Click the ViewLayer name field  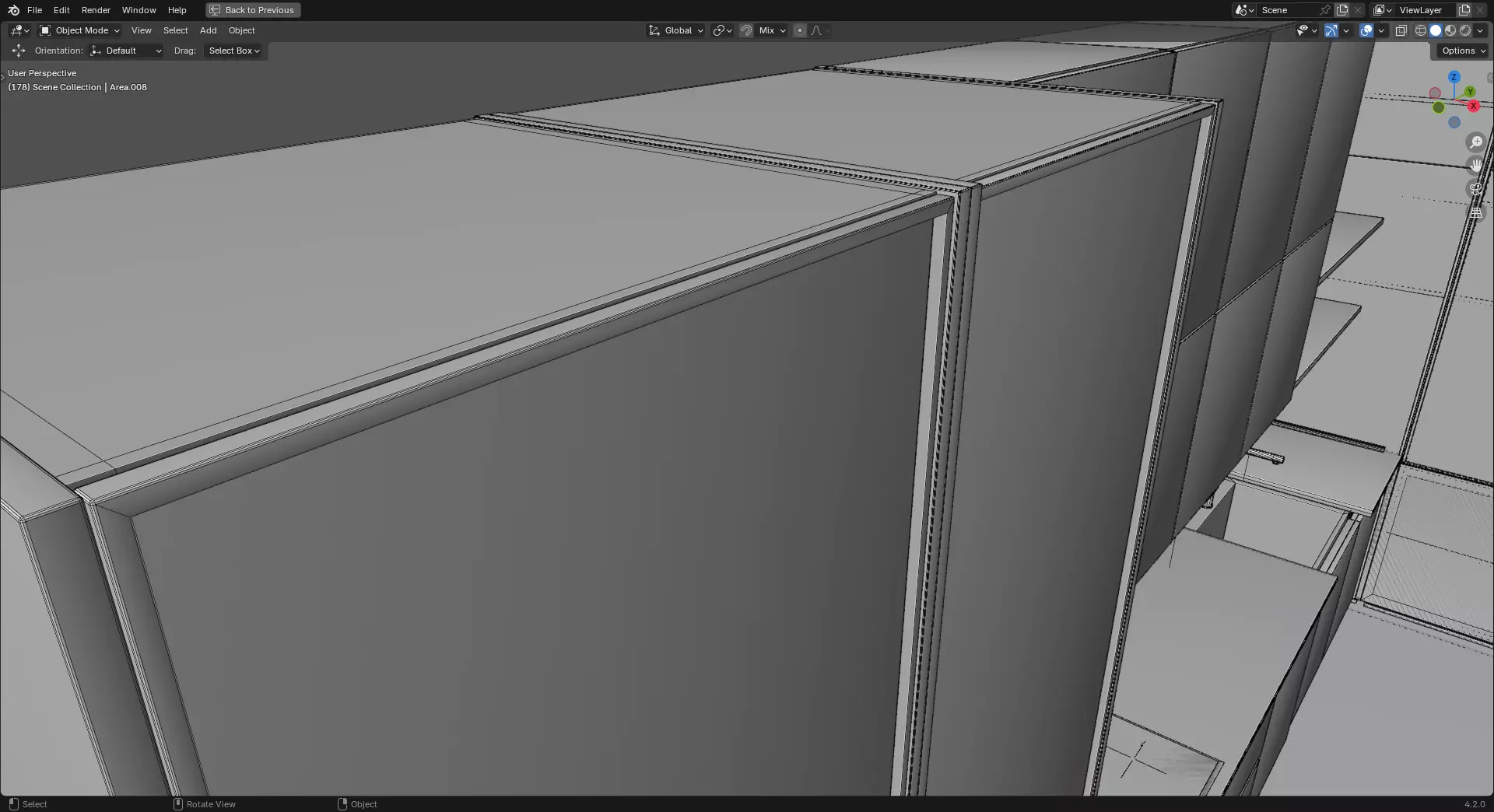pos(1426,10)
